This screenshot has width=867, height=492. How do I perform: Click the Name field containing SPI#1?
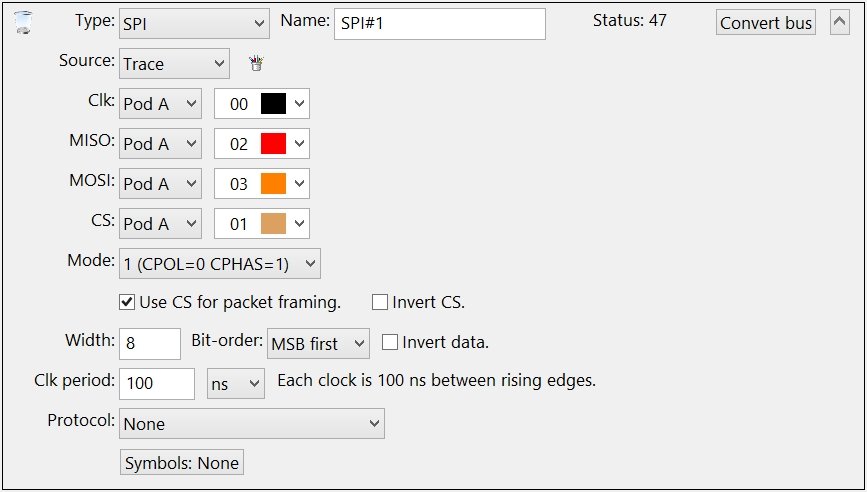[439, 23]
